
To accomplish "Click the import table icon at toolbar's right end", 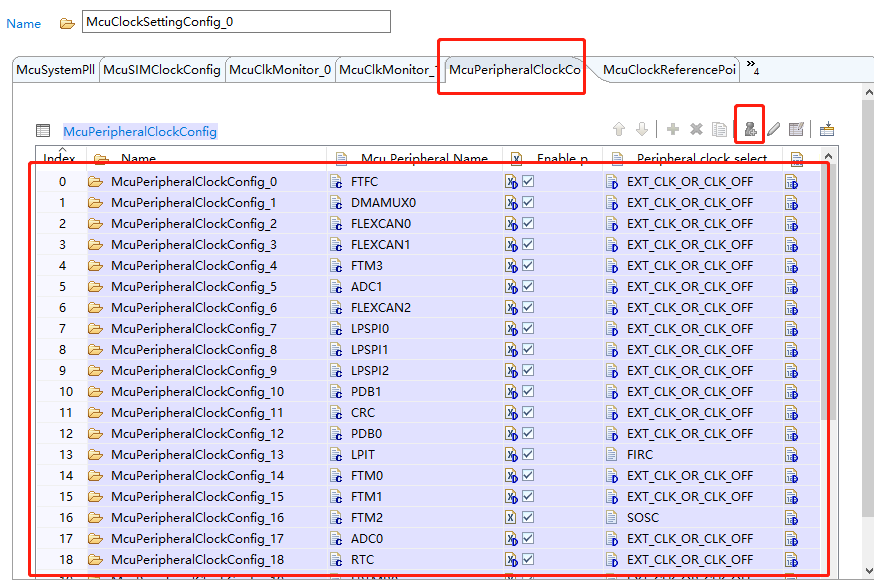I will [826, 128].
